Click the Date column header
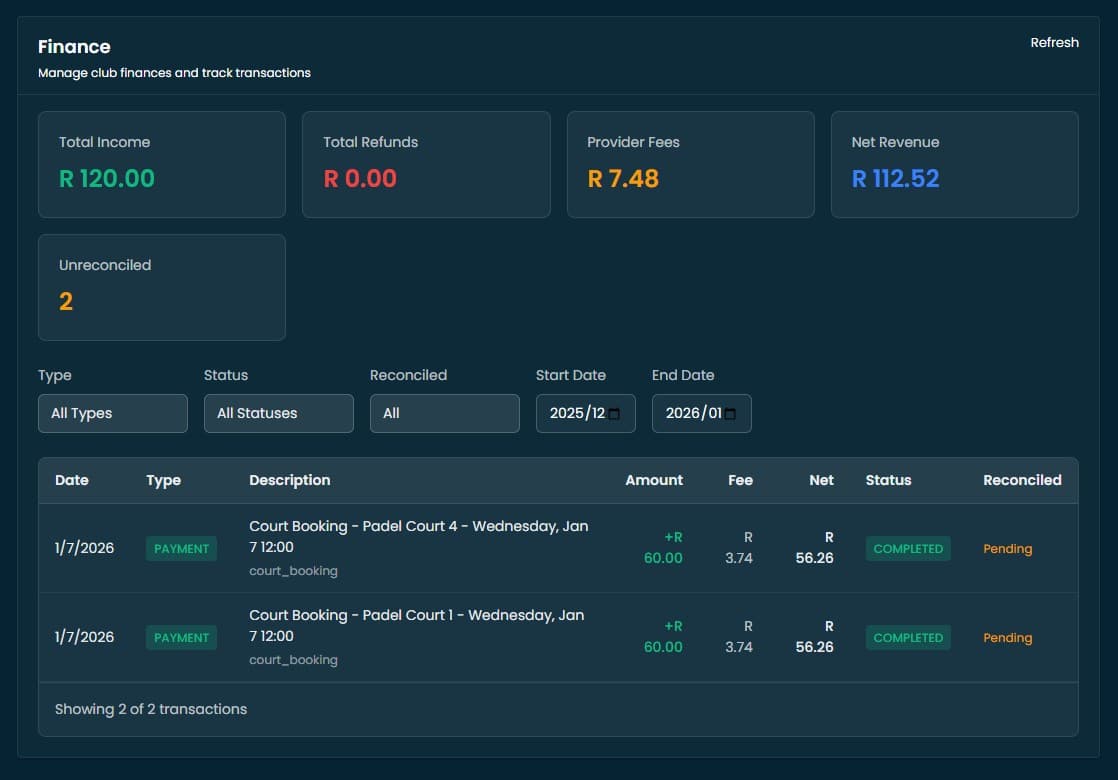1118x780 pixels. (x=71, y=480)
